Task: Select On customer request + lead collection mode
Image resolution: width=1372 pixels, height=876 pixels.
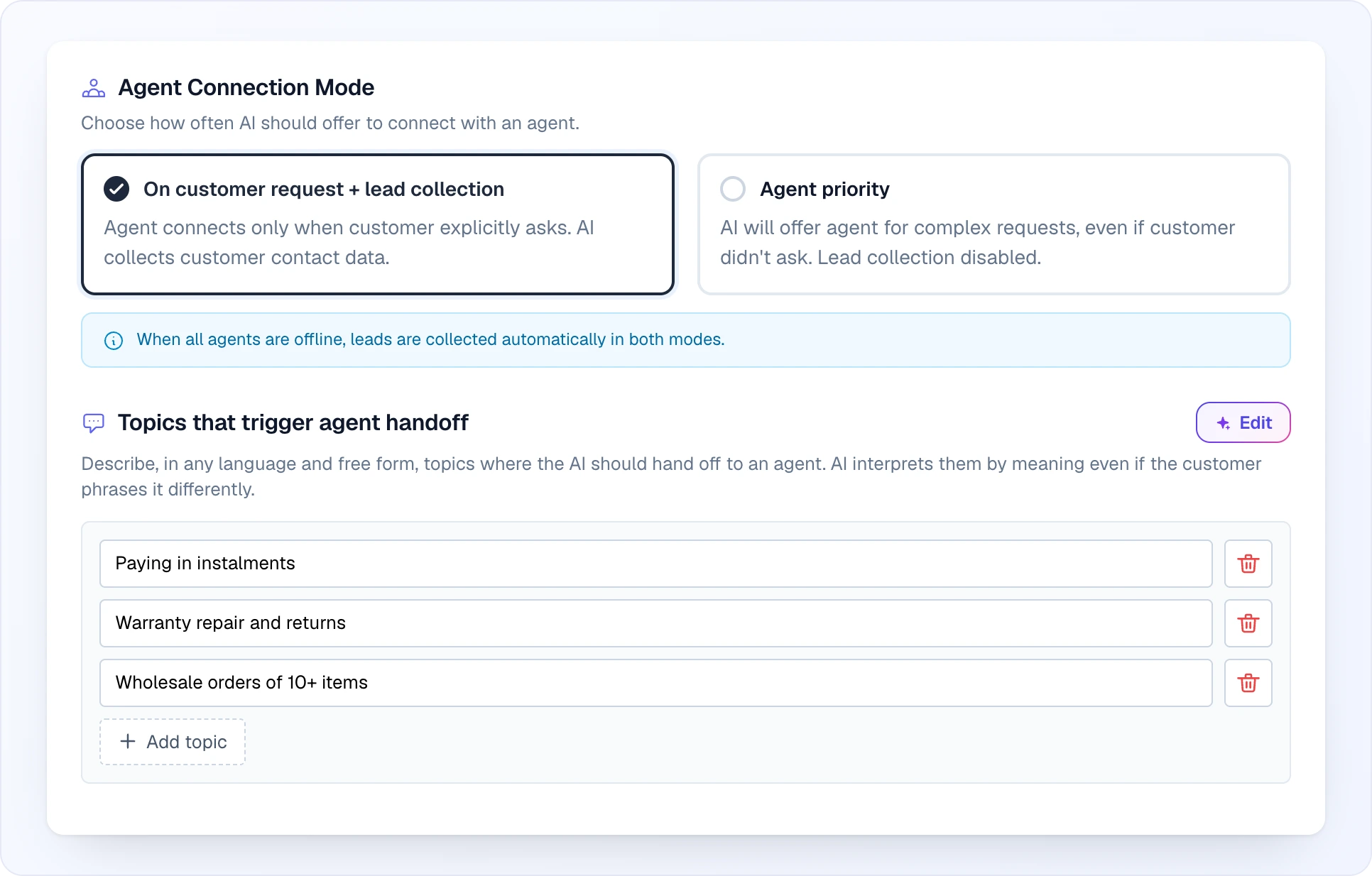Action: click(378, 224)
